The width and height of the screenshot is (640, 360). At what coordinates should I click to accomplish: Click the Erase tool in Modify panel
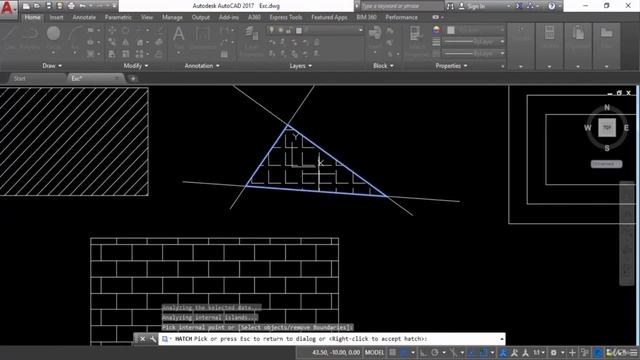pos(160,30)
